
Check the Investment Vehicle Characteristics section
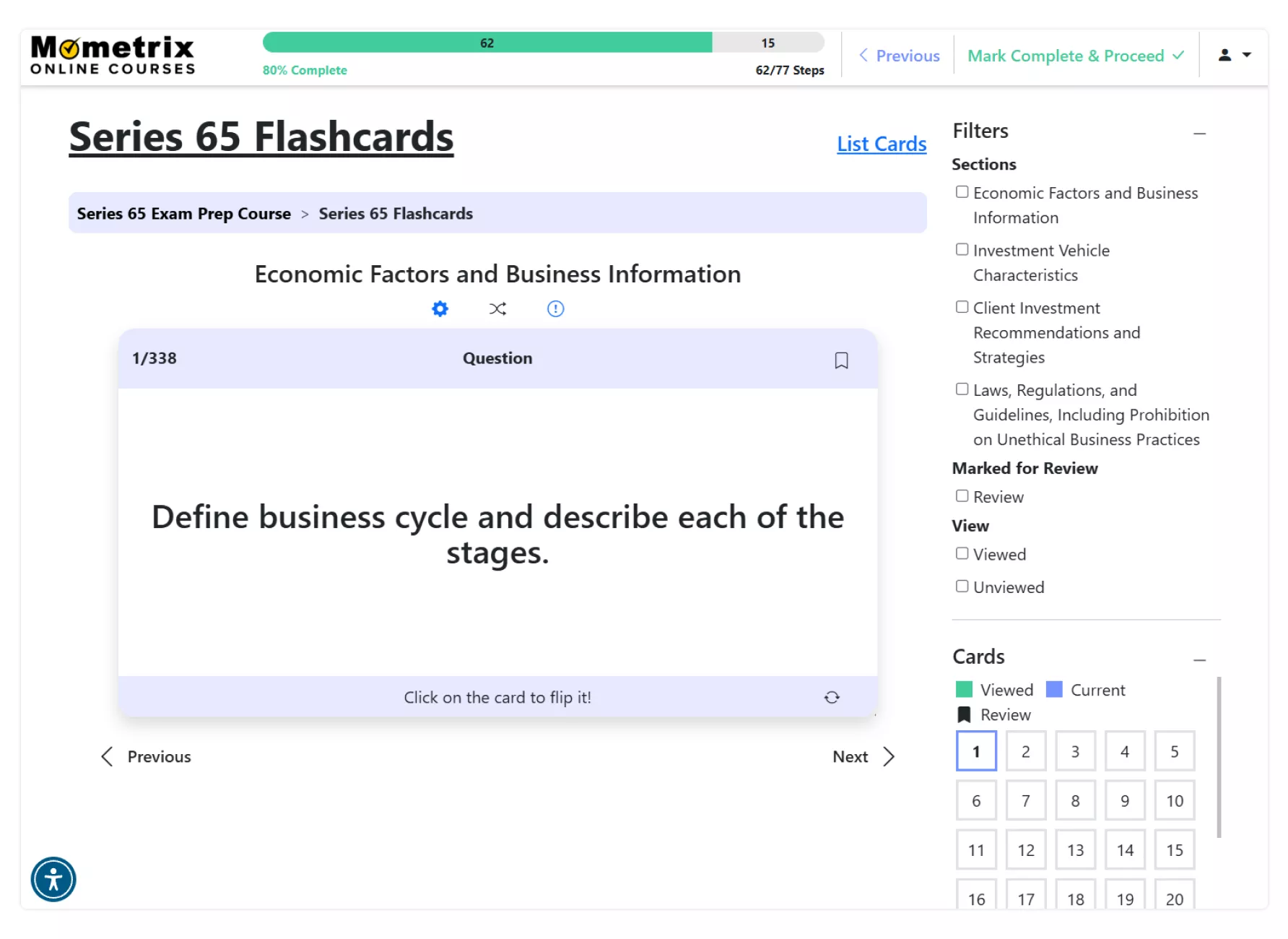(962, 249)
